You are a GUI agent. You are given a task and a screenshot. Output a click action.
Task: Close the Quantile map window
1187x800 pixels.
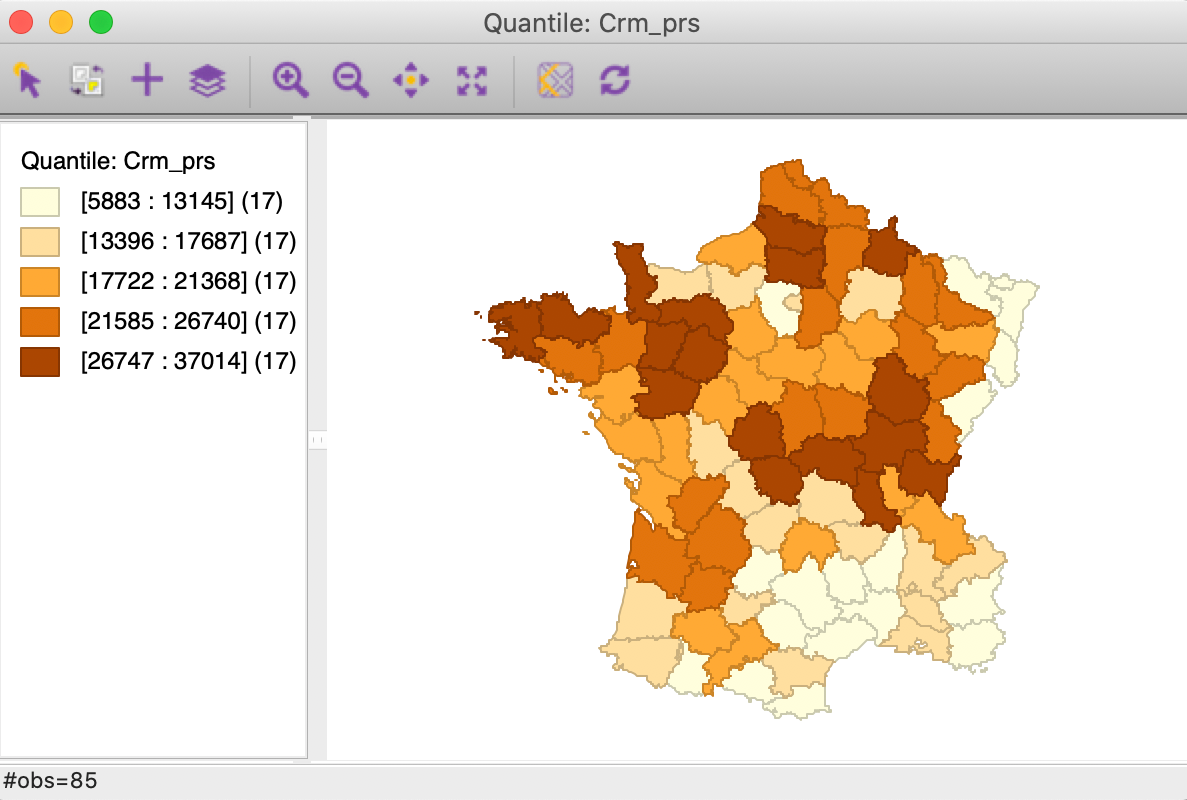tap(21, 22)
